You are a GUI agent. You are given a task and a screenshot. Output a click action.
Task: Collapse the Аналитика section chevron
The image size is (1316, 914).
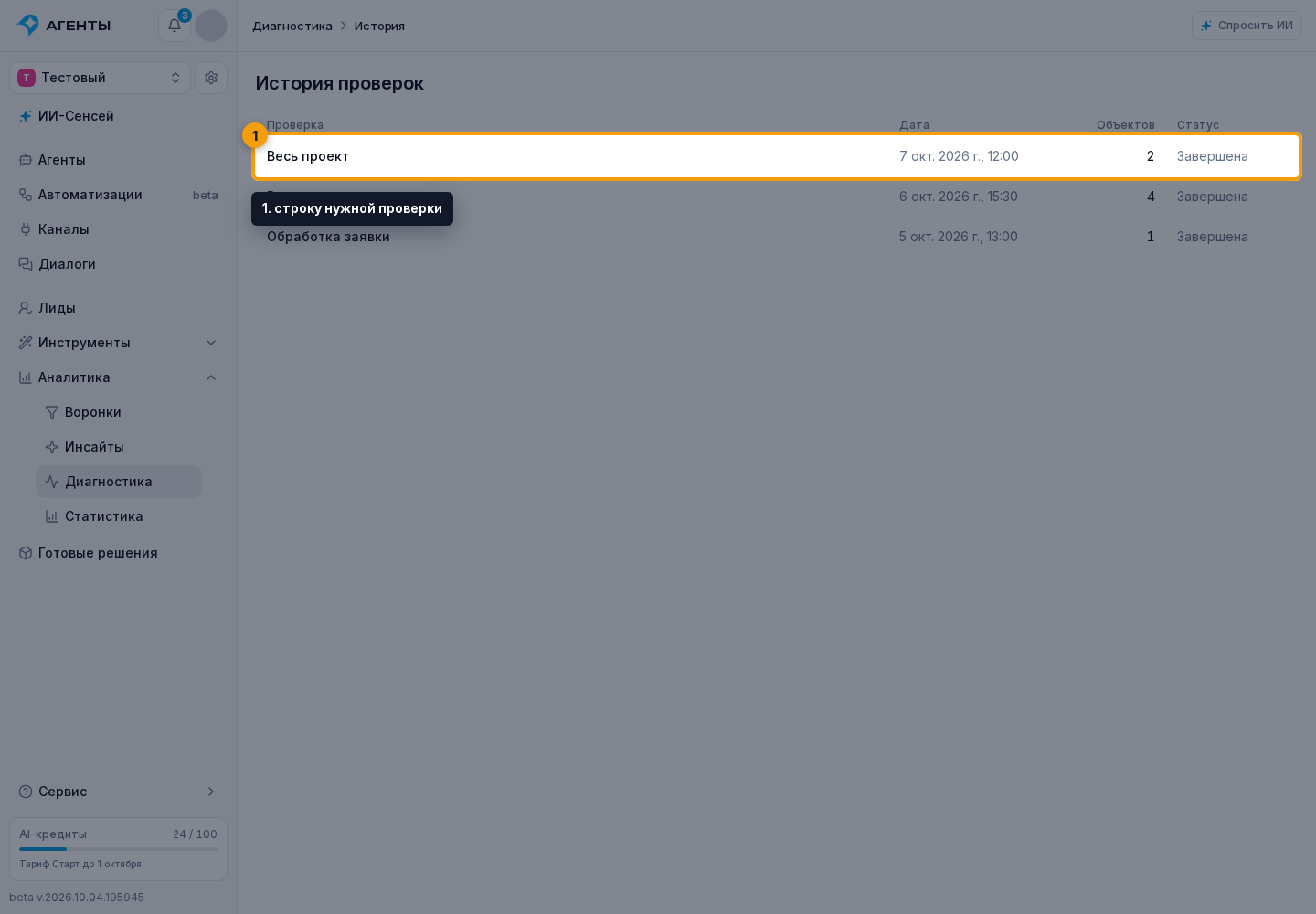point(211,377)
